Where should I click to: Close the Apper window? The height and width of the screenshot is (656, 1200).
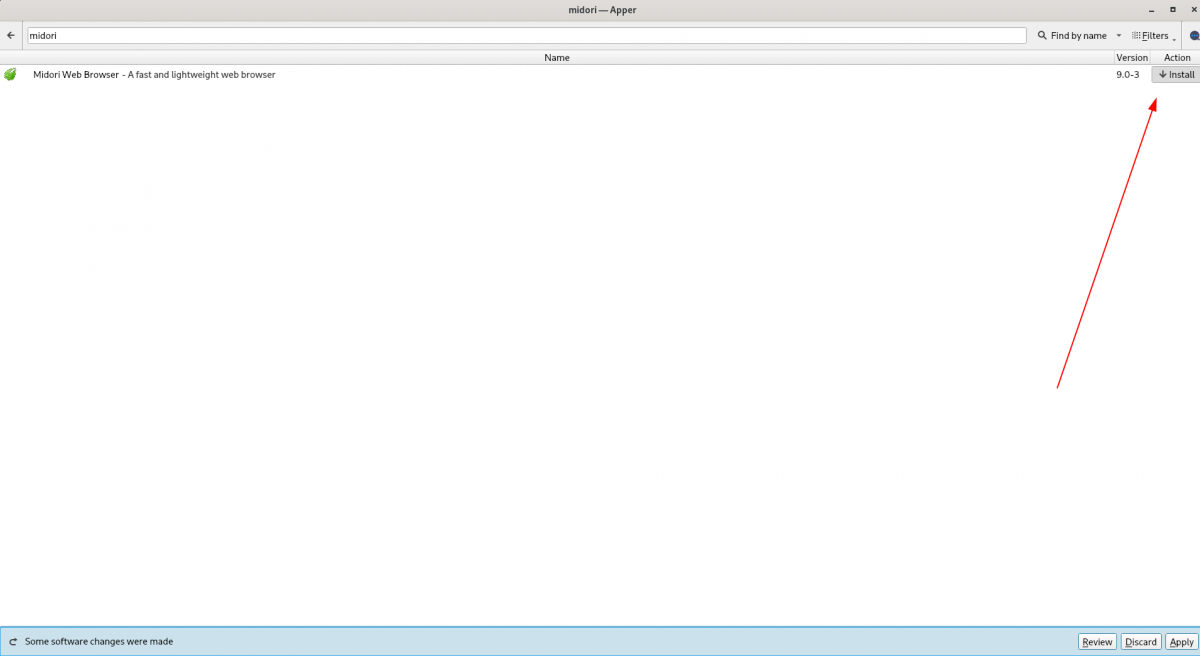(1193, 9)
